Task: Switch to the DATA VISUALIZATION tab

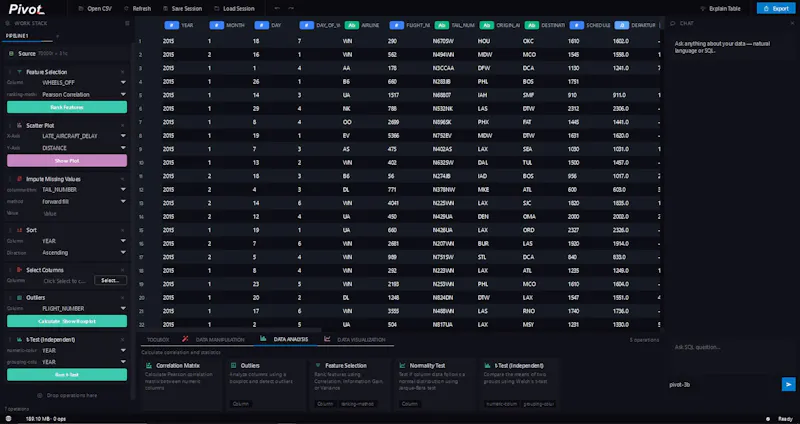Action: 355,340
